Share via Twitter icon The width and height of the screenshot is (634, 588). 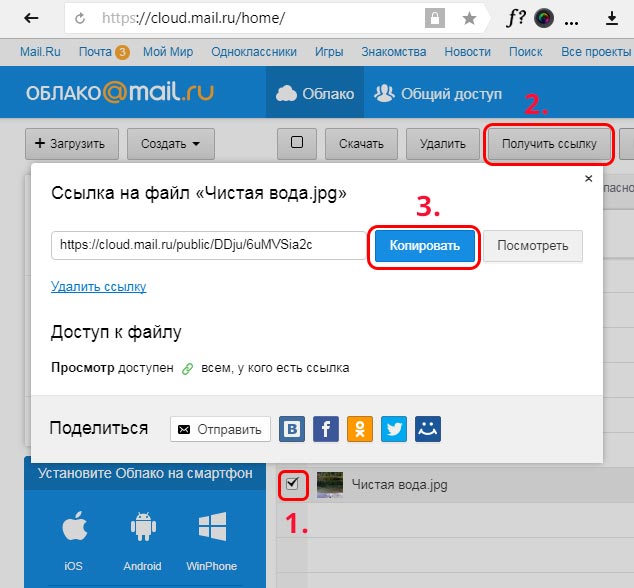tap(394, 429)
